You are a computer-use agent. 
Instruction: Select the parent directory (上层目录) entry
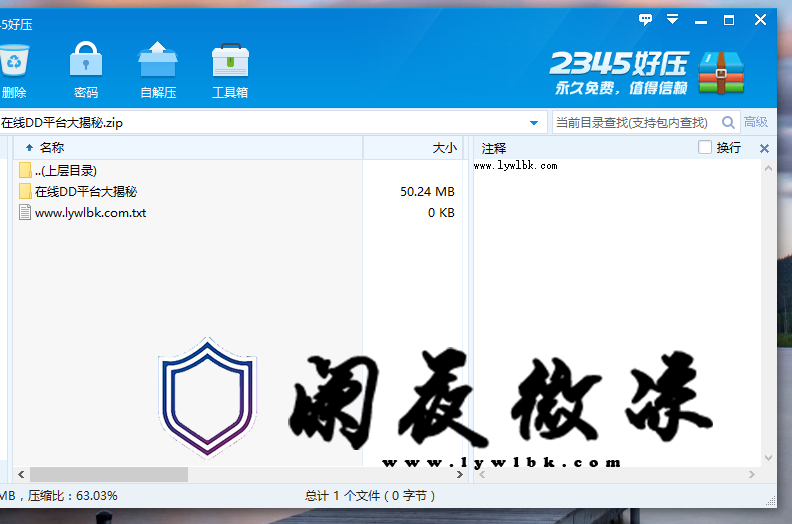pyautogui.click(x=66, y=170)
